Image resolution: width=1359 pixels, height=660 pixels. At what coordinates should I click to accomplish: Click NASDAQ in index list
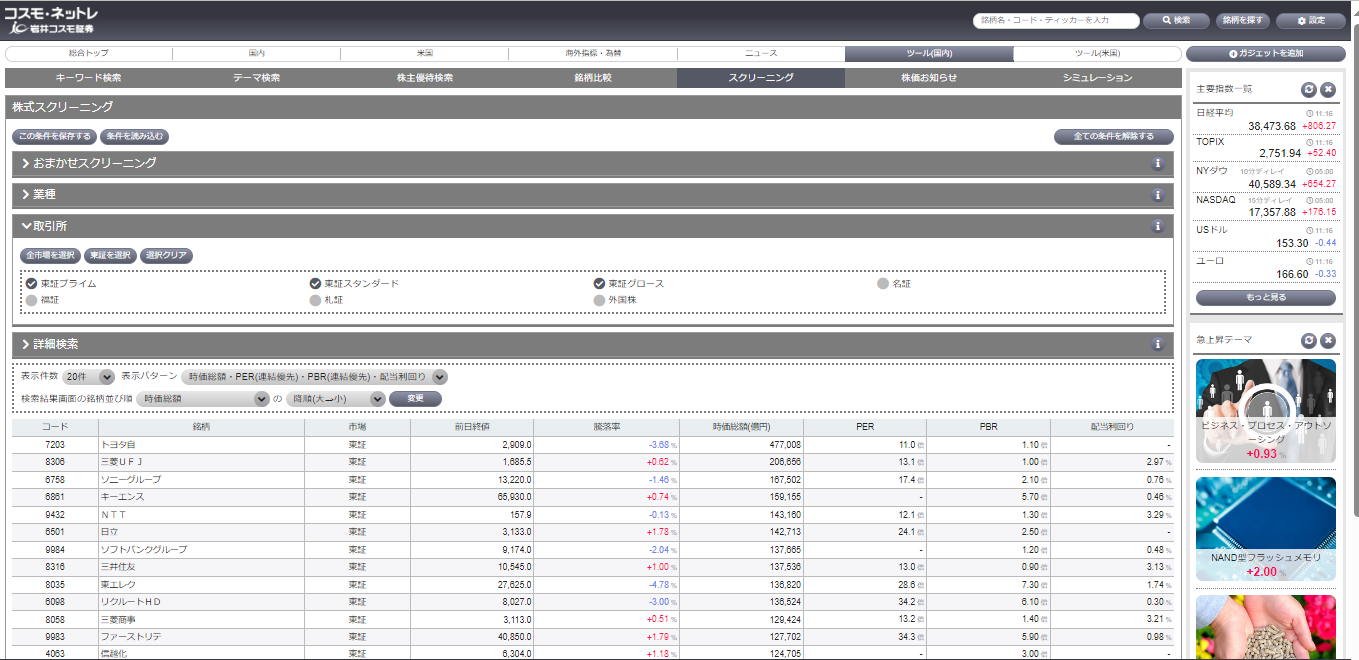pos(1215,200)
